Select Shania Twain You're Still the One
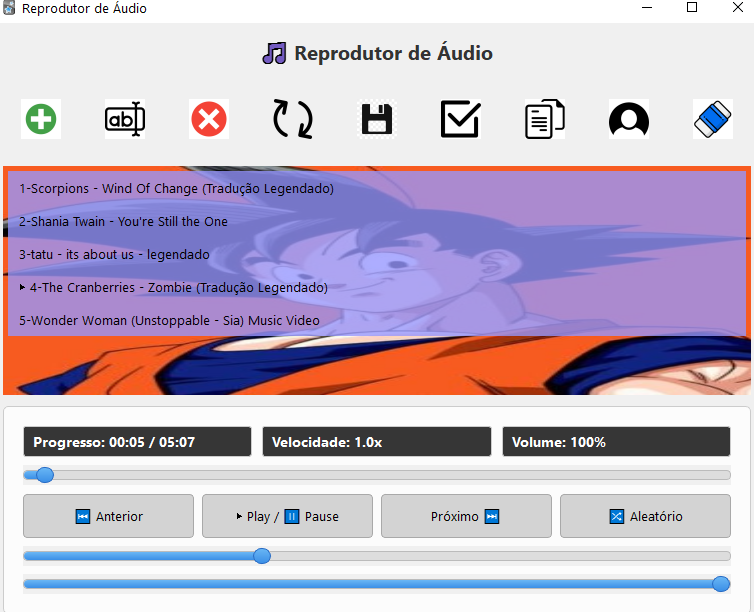Image resolution: width=754 pixels, height=612 pixels. (x=123, y=221)
